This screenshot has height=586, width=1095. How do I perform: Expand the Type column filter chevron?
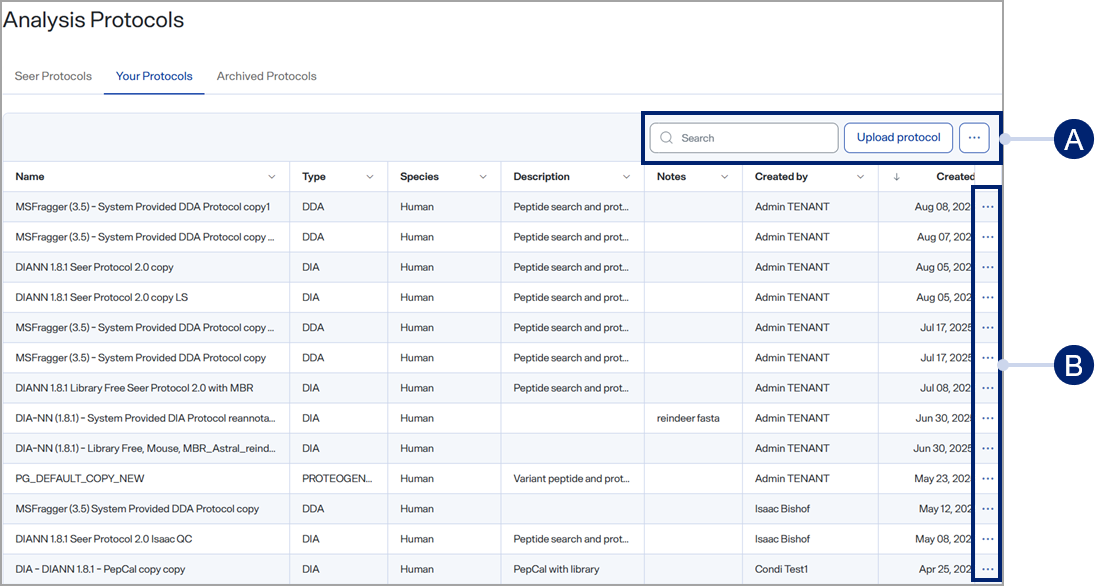(x=369, y=177)
